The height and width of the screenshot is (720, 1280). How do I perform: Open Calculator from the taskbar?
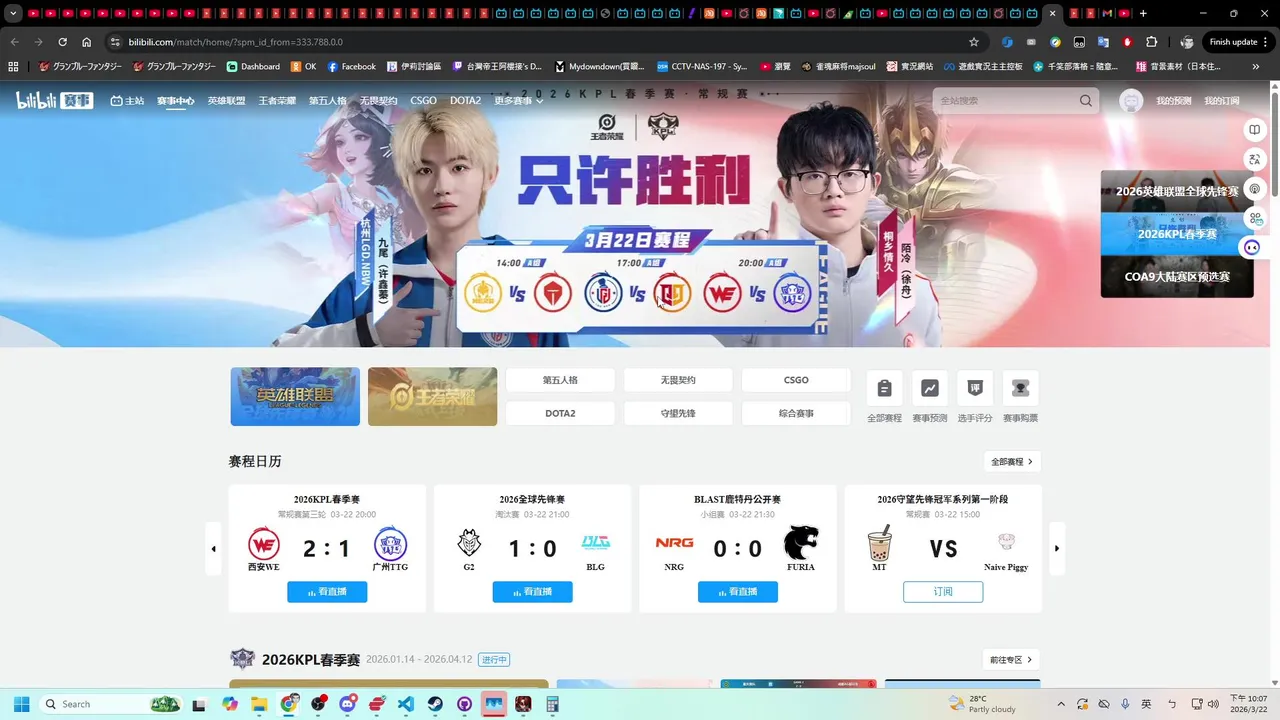click(552, 704)
